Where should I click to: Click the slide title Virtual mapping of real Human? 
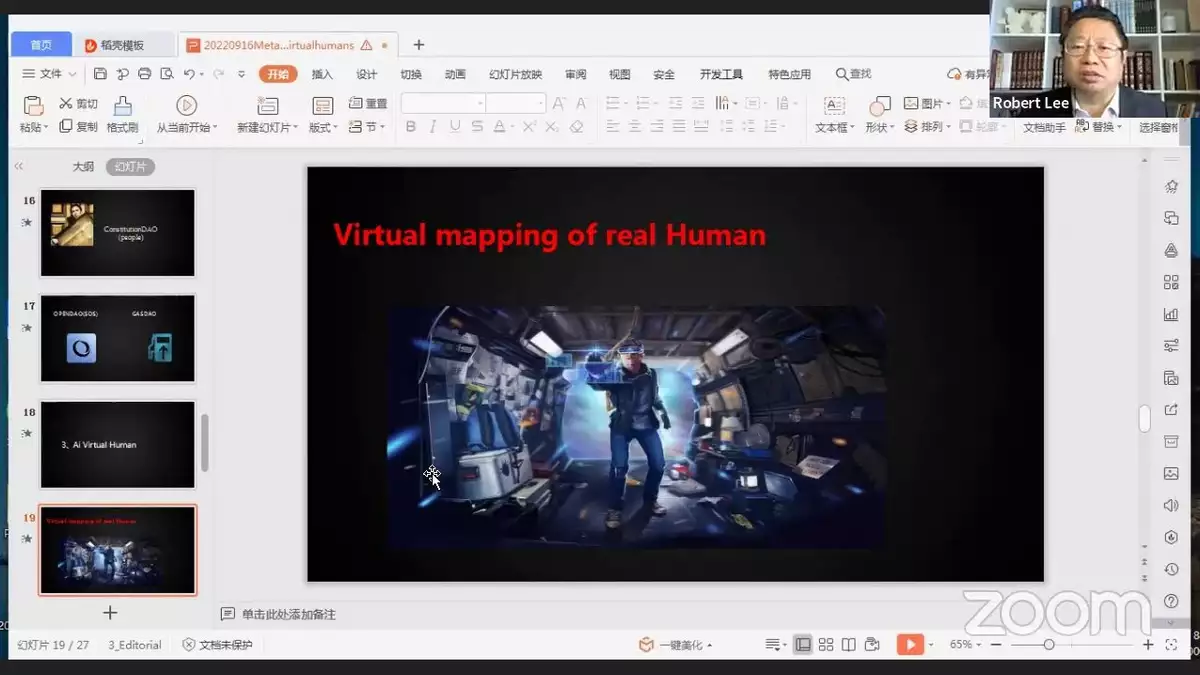(549, 235)
